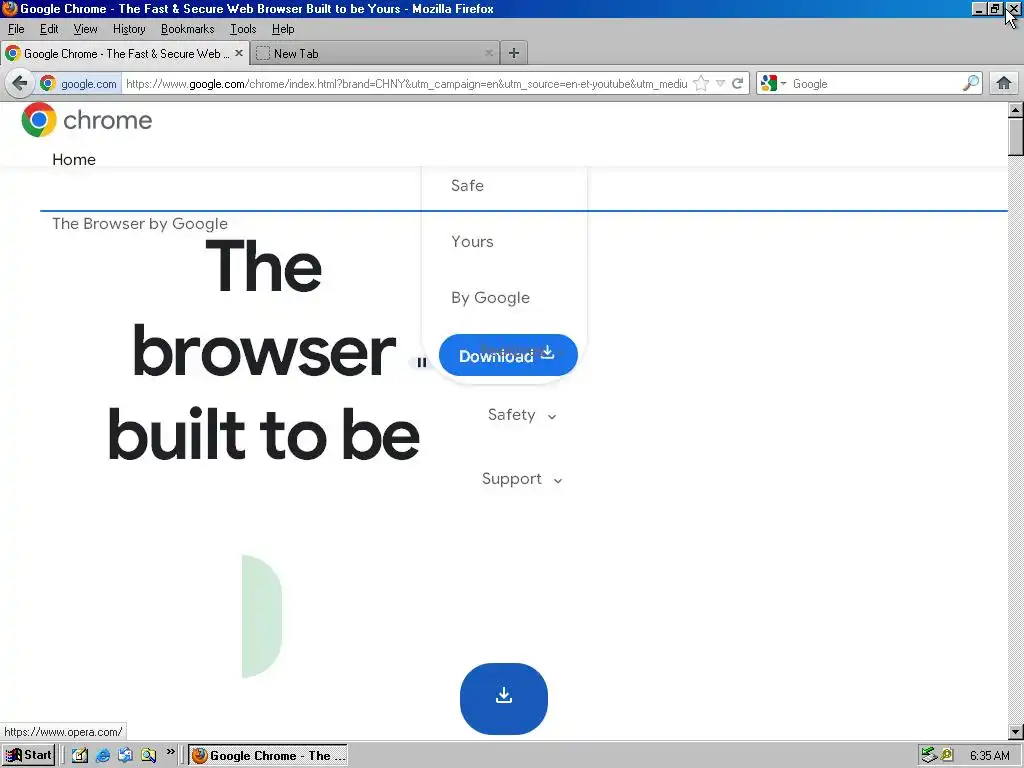
Task: Click the google.com site identity label
Action: pos(89,84)
